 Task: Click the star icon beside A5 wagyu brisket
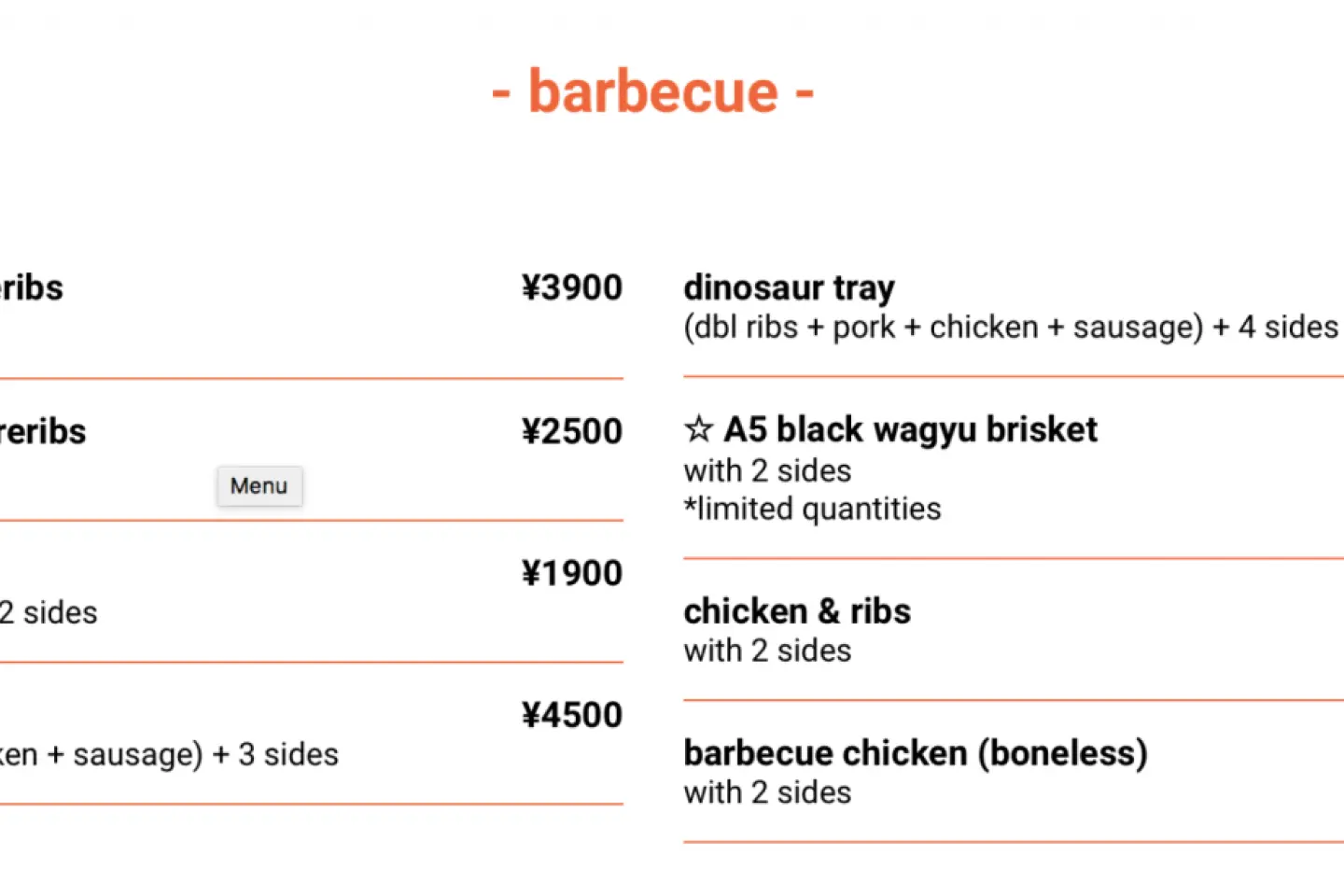698,429
